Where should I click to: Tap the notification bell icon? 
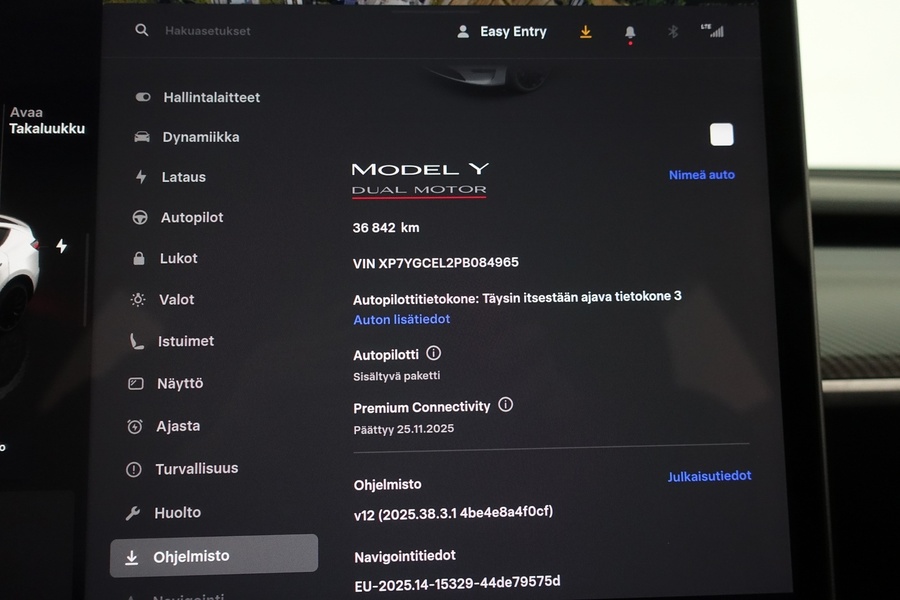tap(629, 31)
